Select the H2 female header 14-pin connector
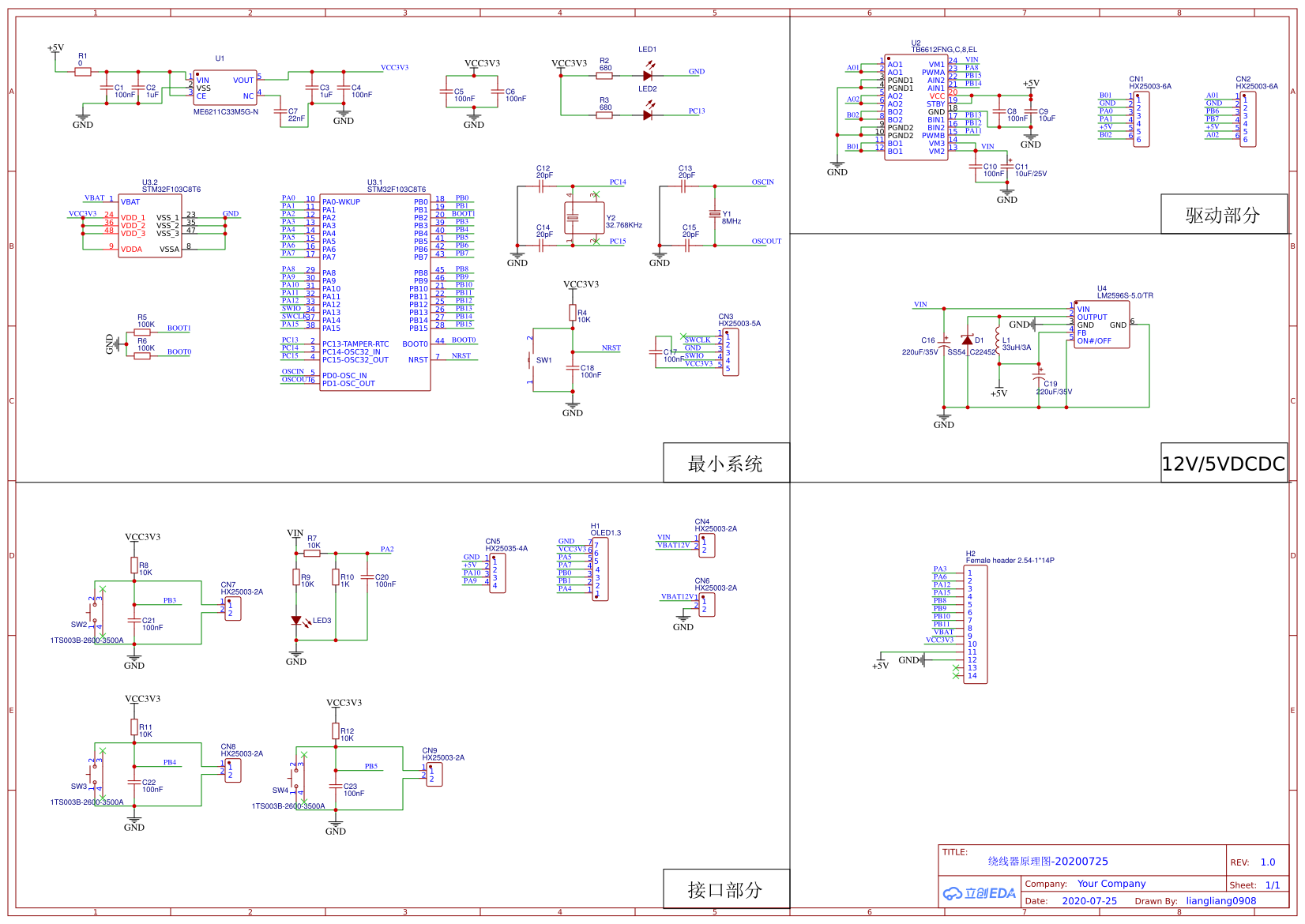 pyautogui.click(x=976, y=624)
